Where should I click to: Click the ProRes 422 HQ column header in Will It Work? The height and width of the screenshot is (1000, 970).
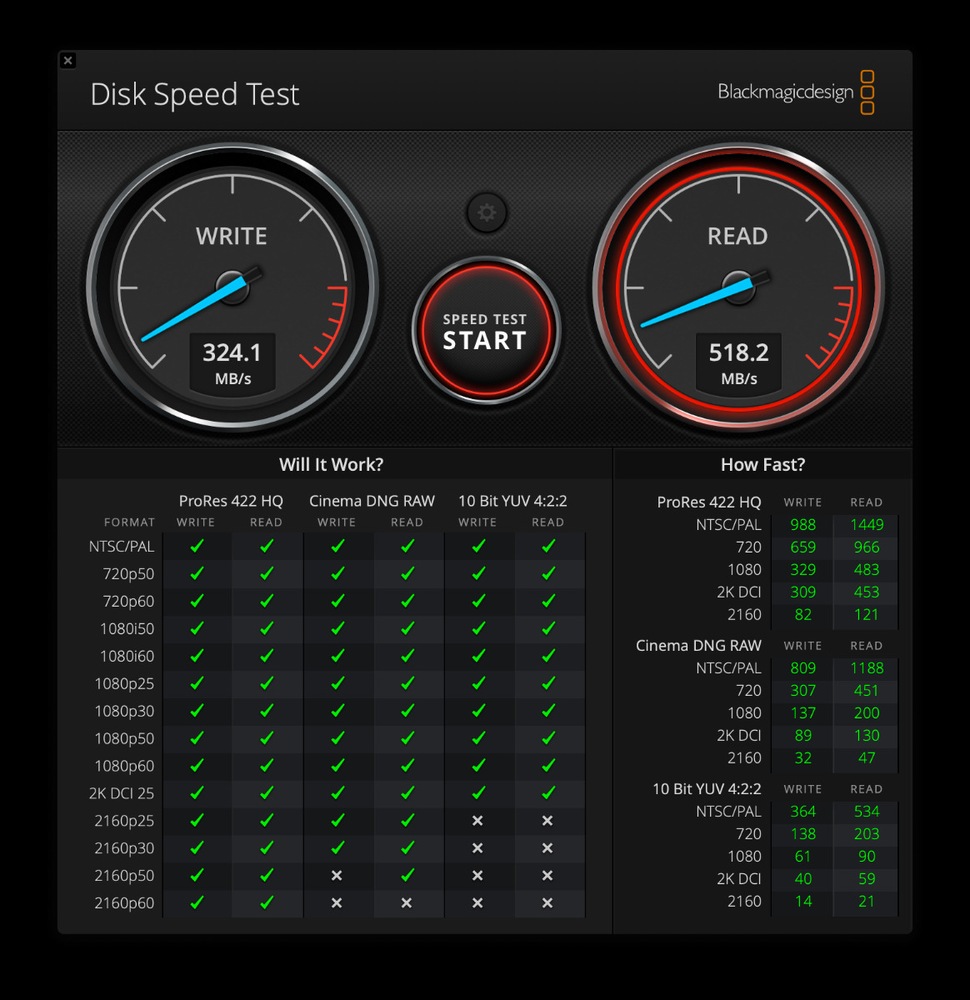[x=231, y=501]
